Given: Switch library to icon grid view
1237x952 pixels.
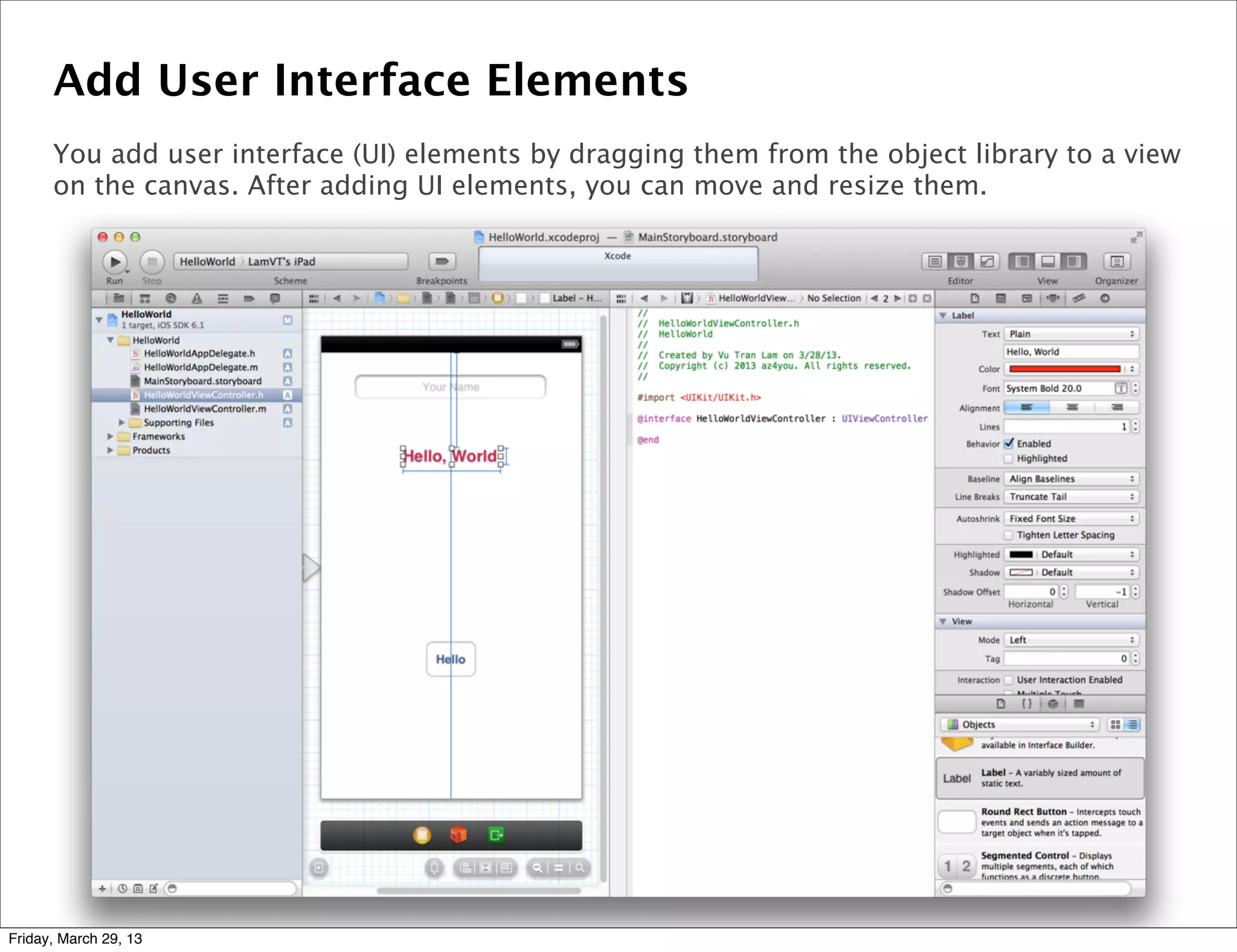Looking at the screenshot, I should click(x=1116, y=725).
